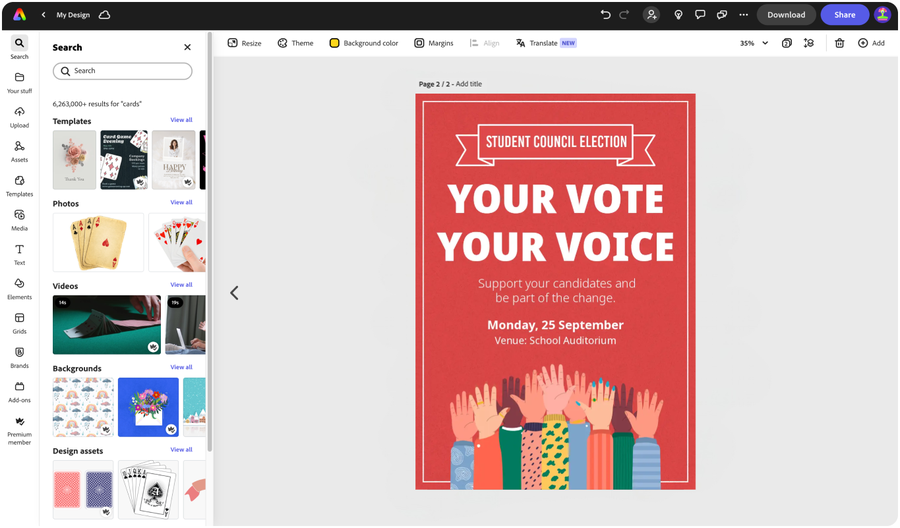The image size is (900, 528).
Task: Open the Elements section
Action: [x=20, y=289]
